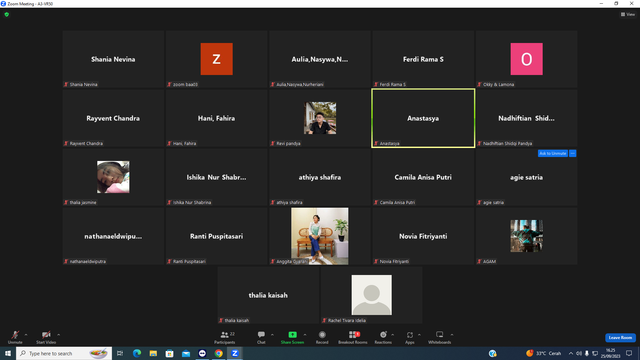The image size is (640, 360).
Task: Click the taskbar clock showing 16.25
Action: click(611, 353)
